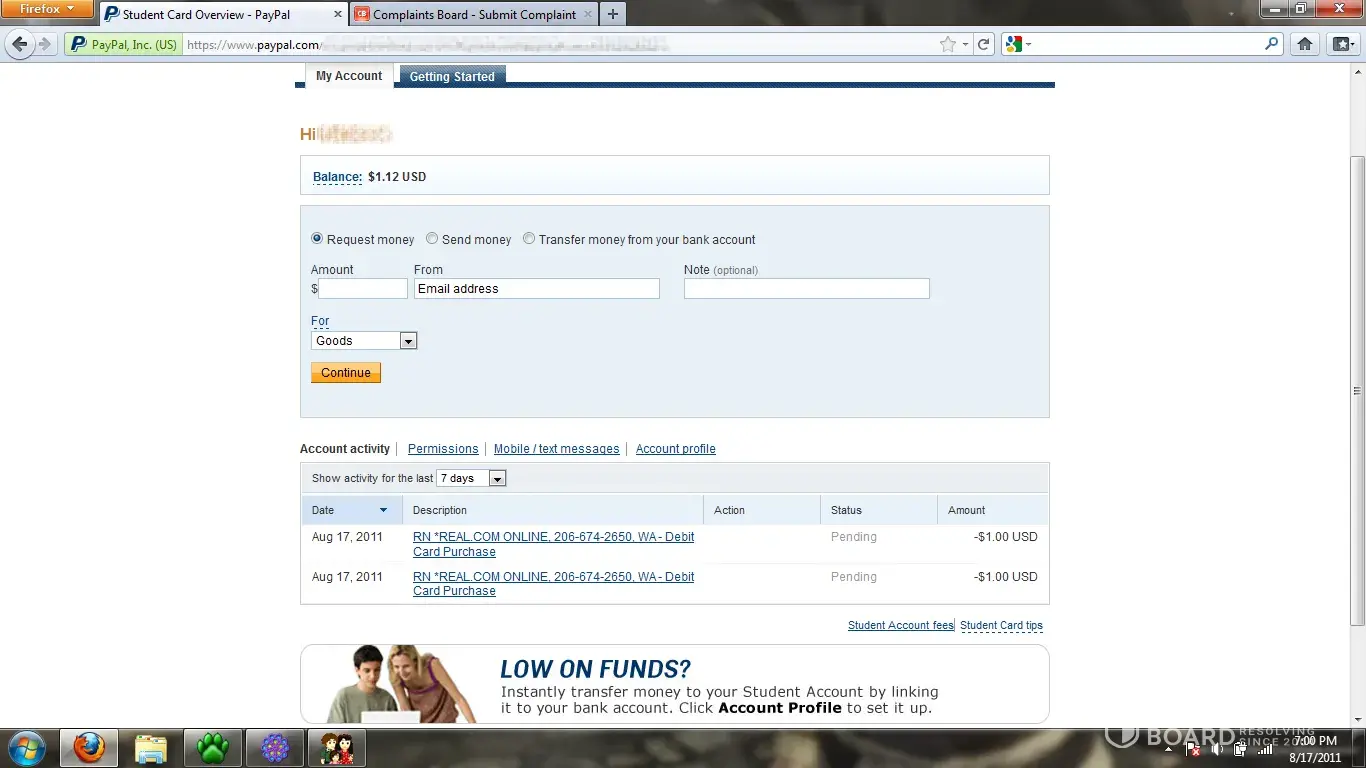Click the LOW ON FUNDS? banner heading

tap(596, 669)
